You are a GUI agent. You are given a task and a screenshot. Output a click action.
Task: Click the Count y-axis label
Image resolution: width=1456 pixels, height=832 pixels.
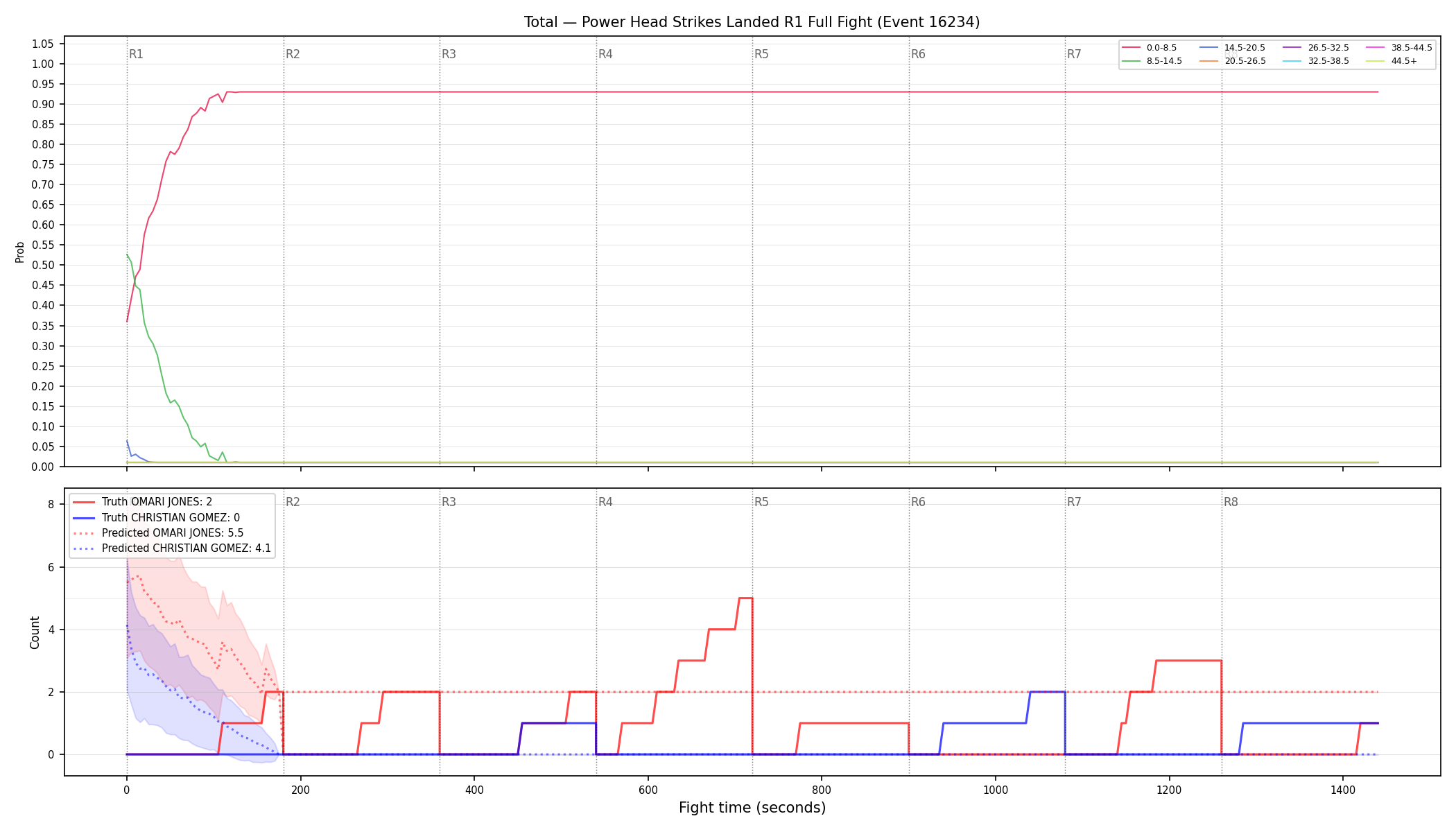35,632
